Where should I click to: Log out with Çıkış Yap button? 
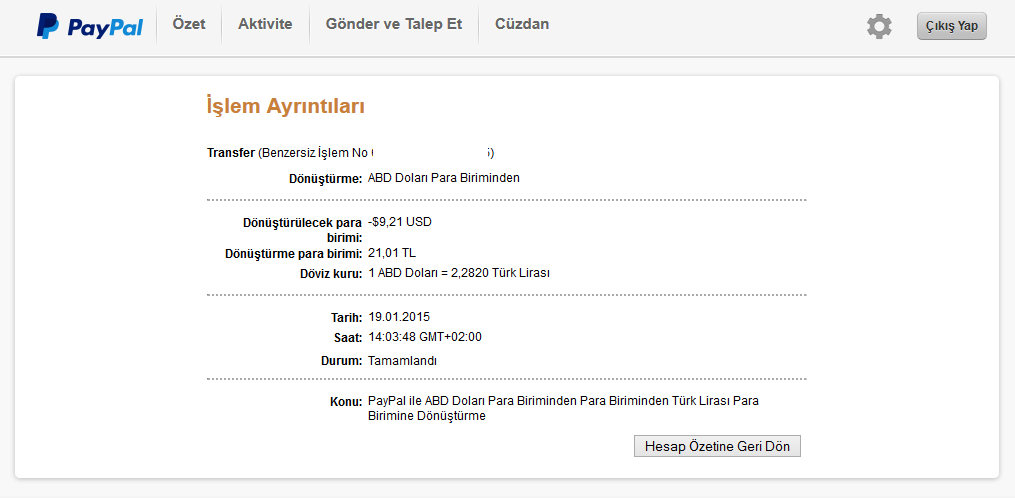pos(952,27)
